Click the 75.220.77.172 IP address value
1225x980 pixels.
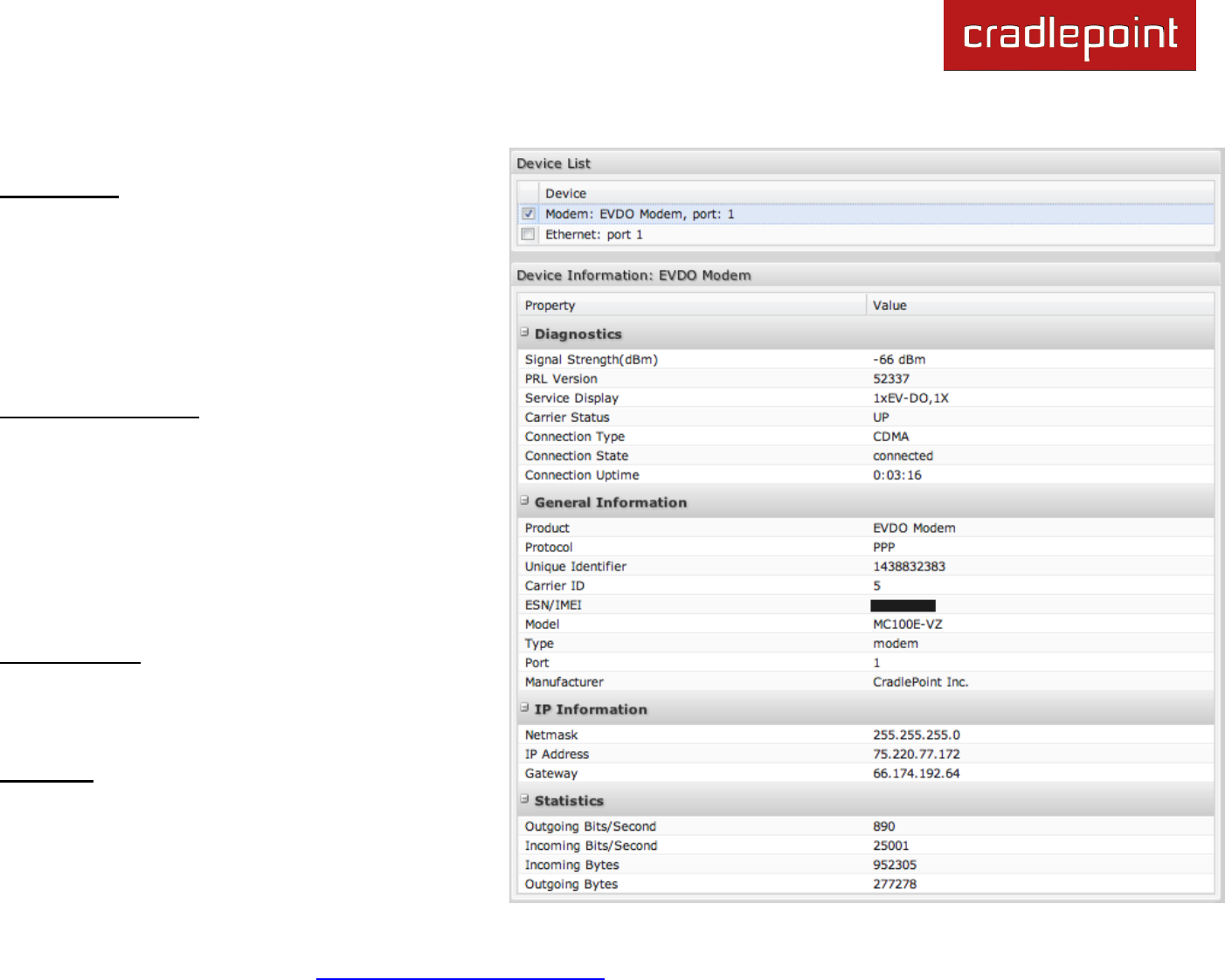click(x=917, y=754)
